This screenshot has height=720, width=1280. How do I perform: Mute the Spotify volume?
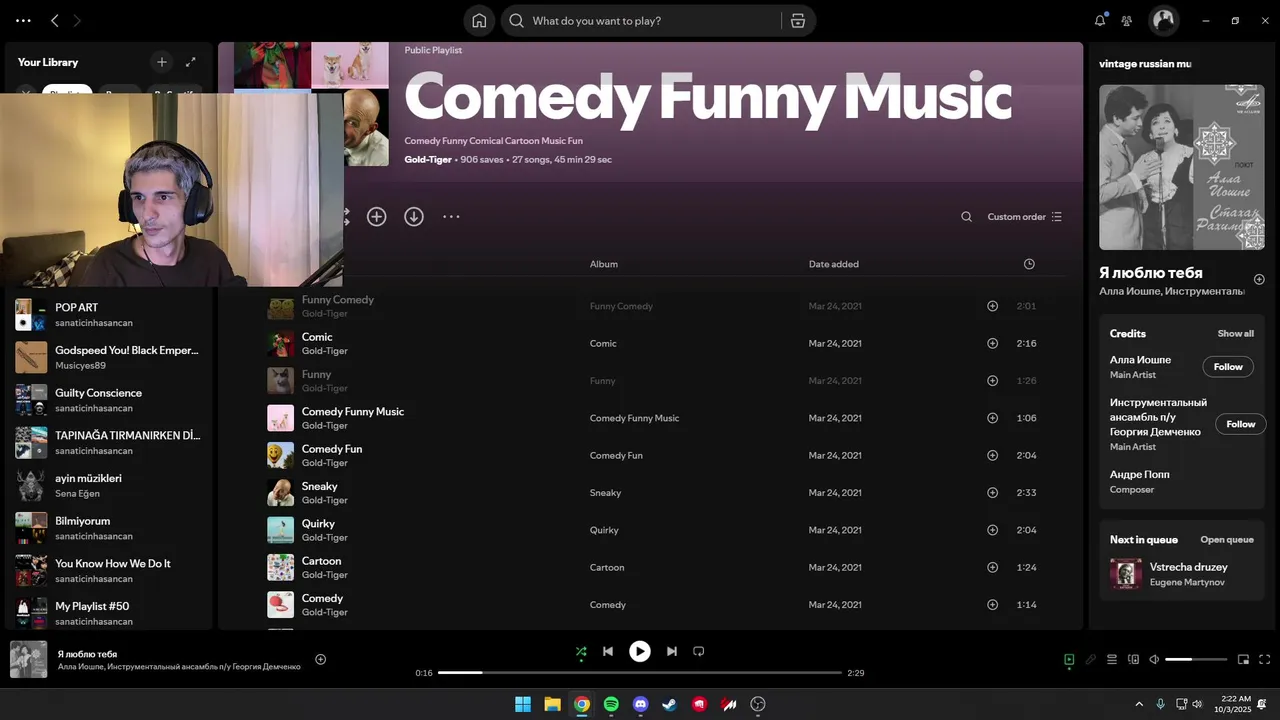(1154, 660)
